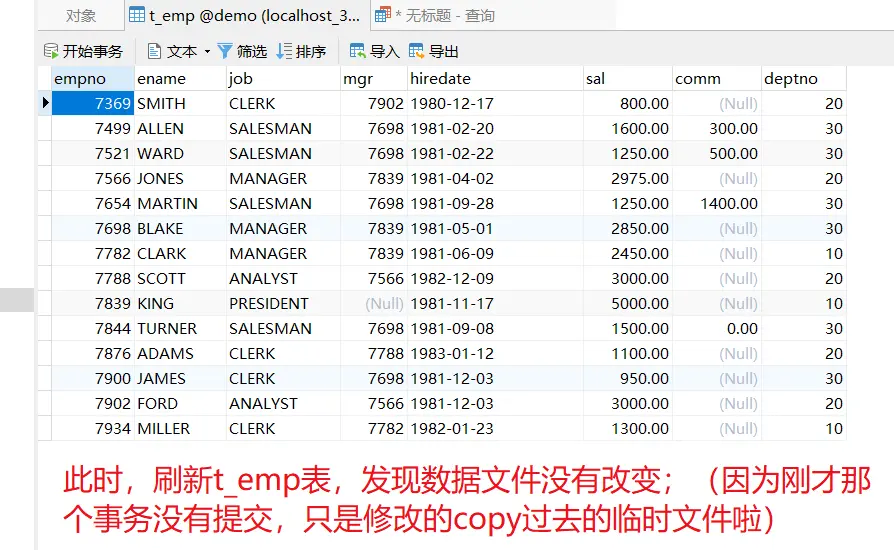This screenshot has width=894, height=550.
Task: Select the JAMES name cell
Action: point(180,378)
